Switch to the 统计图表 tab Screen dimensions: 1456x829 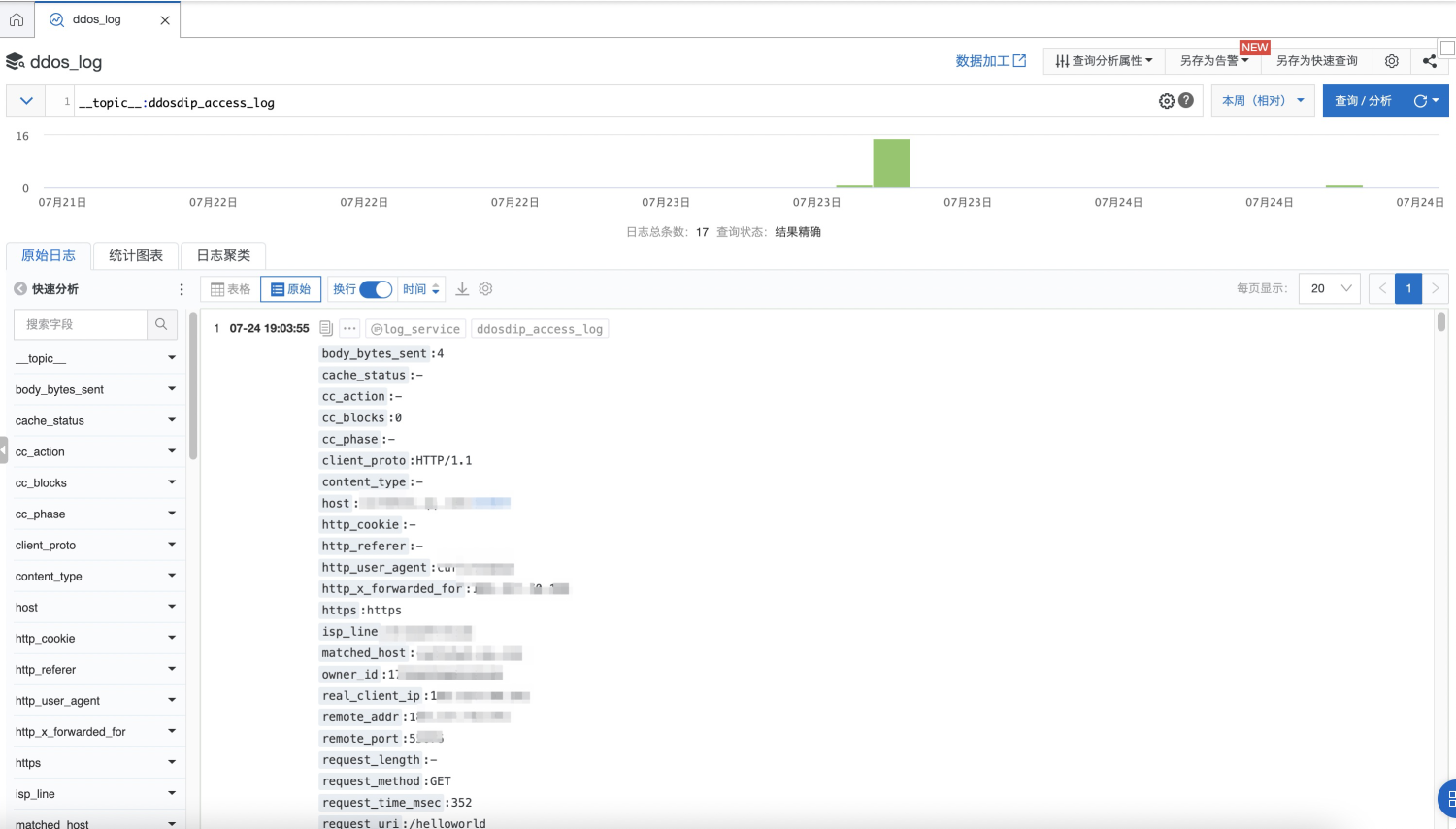pyautogui.click(x=135, y=255)
